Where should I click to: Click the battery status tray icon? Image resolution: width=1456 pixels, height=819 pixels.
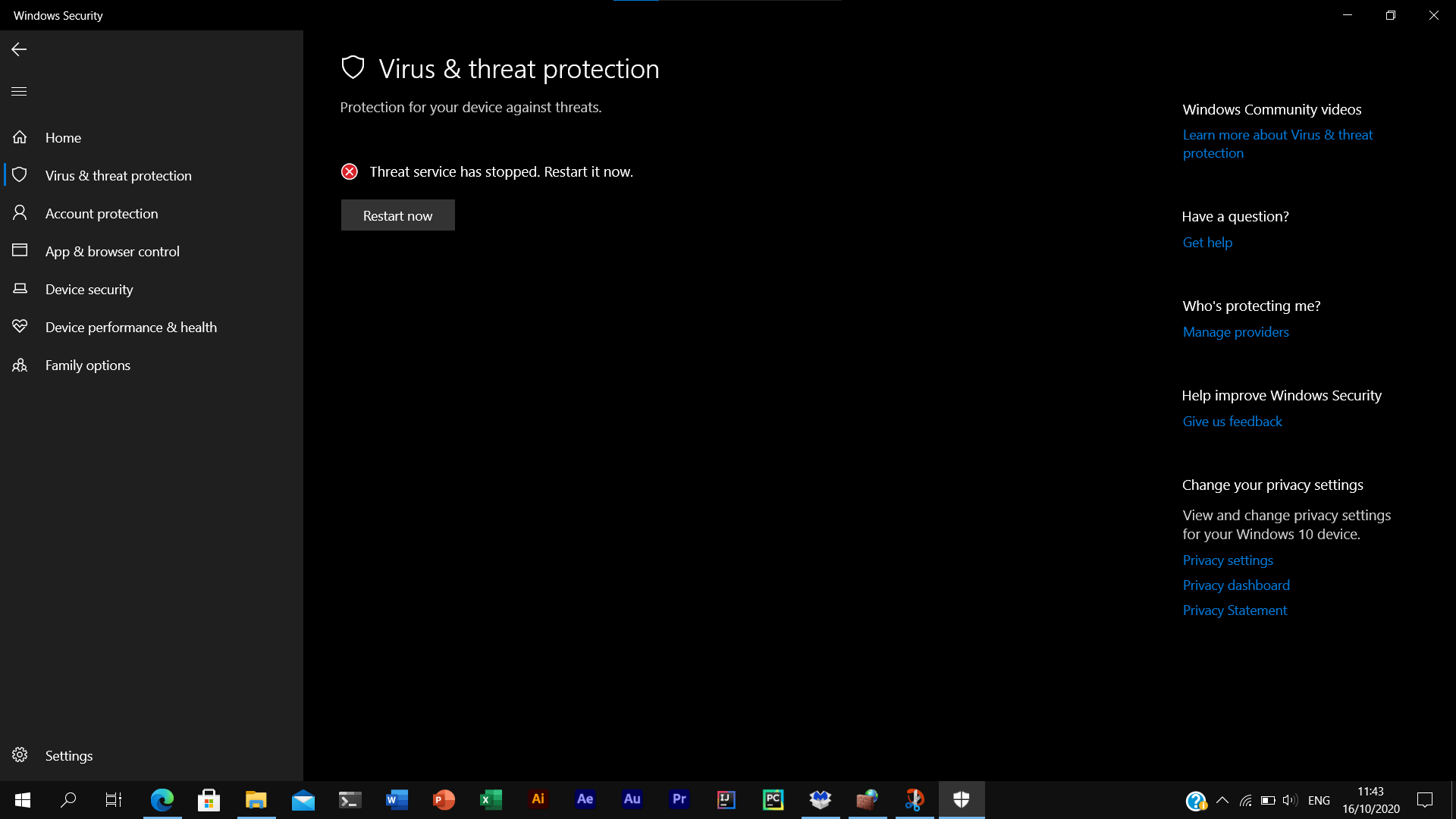tap(1267, 800)
